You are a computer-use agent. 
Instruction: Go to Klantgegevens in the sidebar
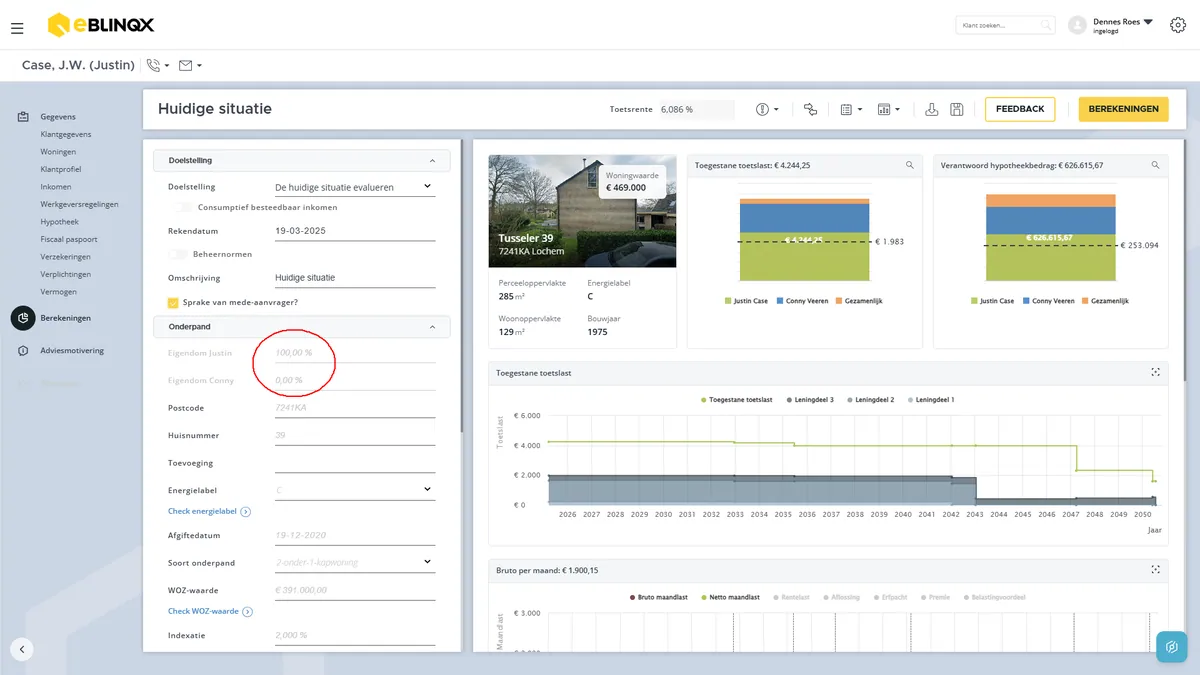click(x=65, y=134)
